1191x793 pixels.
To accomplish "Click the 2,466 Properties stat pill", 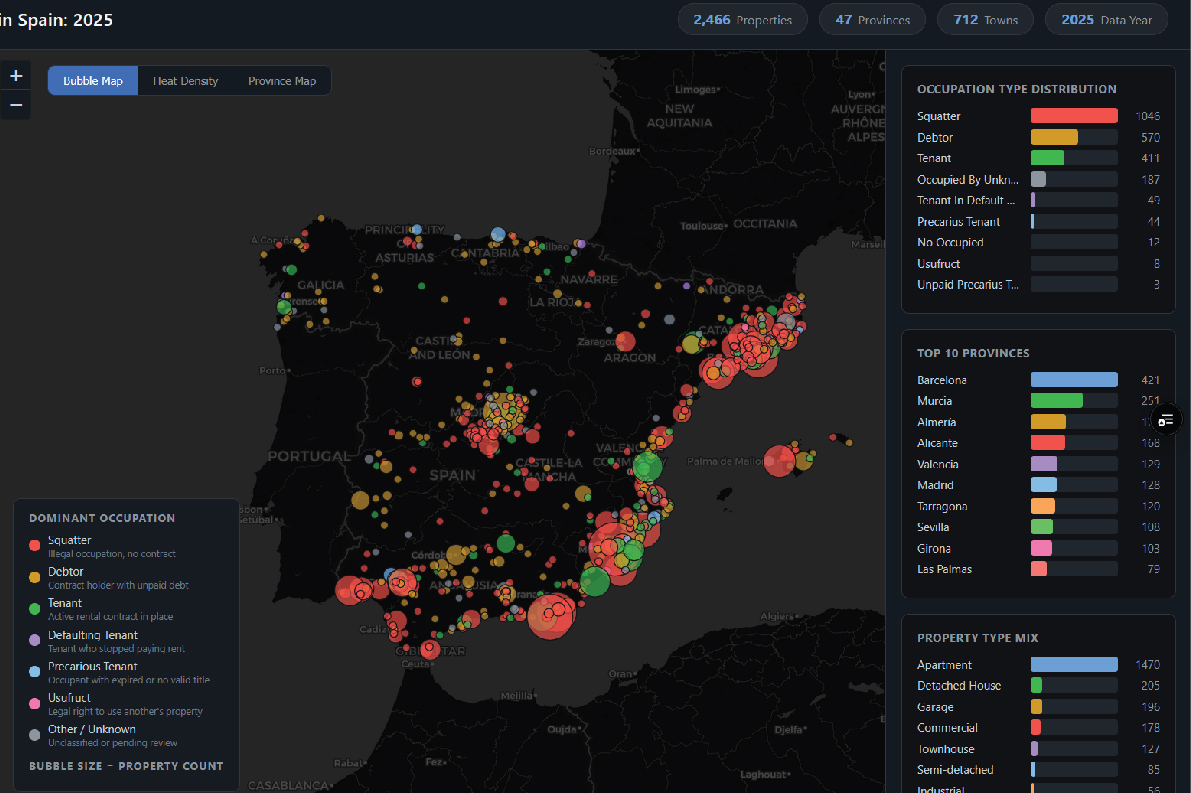I will click(742, 18).
